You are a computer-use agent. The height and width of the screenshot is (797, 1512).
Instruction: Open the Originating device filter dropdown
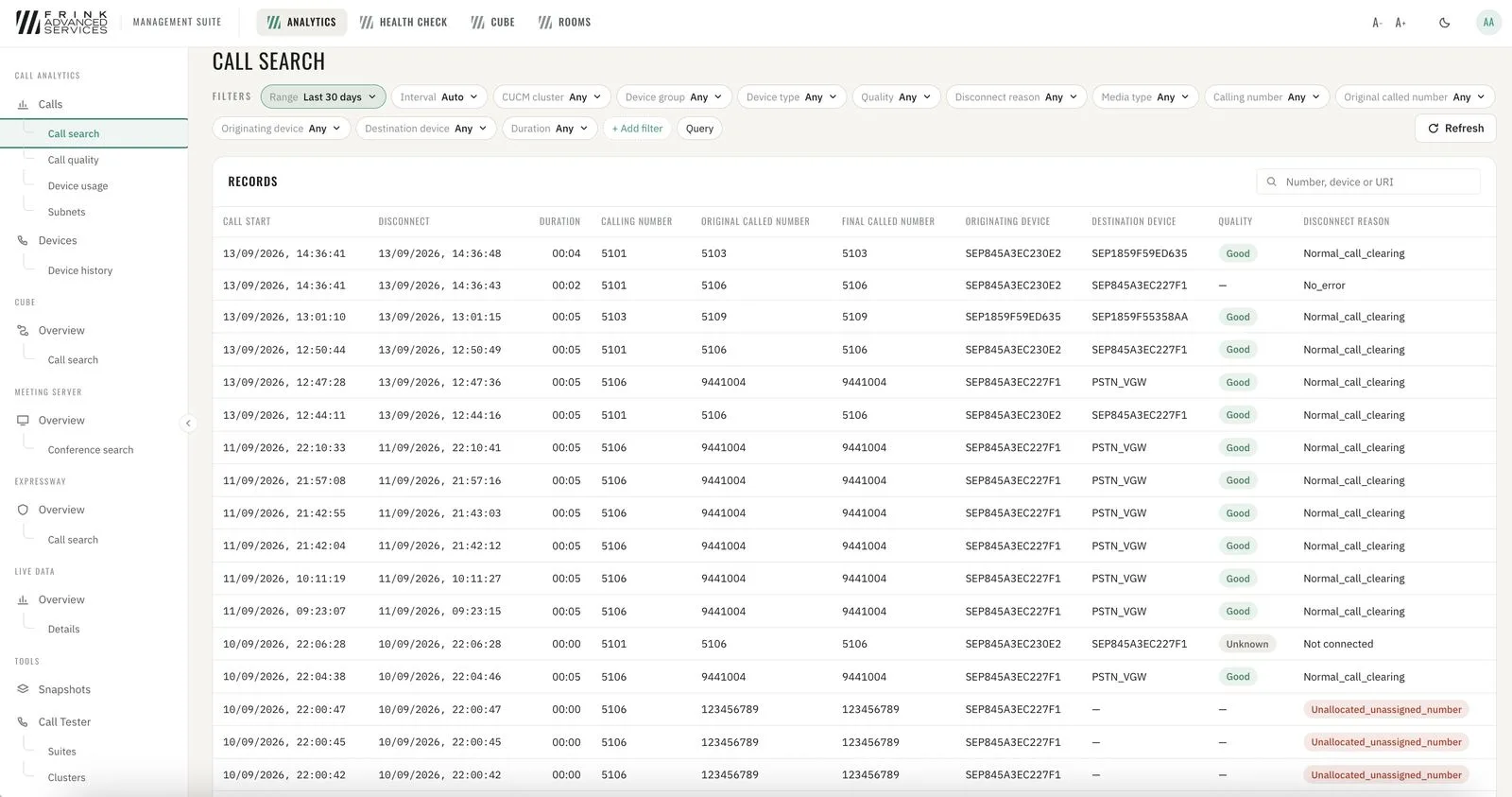[281, 129]
